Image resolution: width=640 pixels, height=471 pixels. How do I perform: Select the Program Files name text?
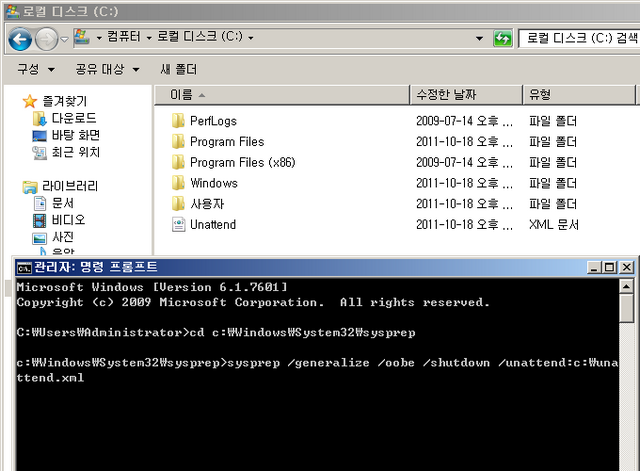[x=227, y=142]
